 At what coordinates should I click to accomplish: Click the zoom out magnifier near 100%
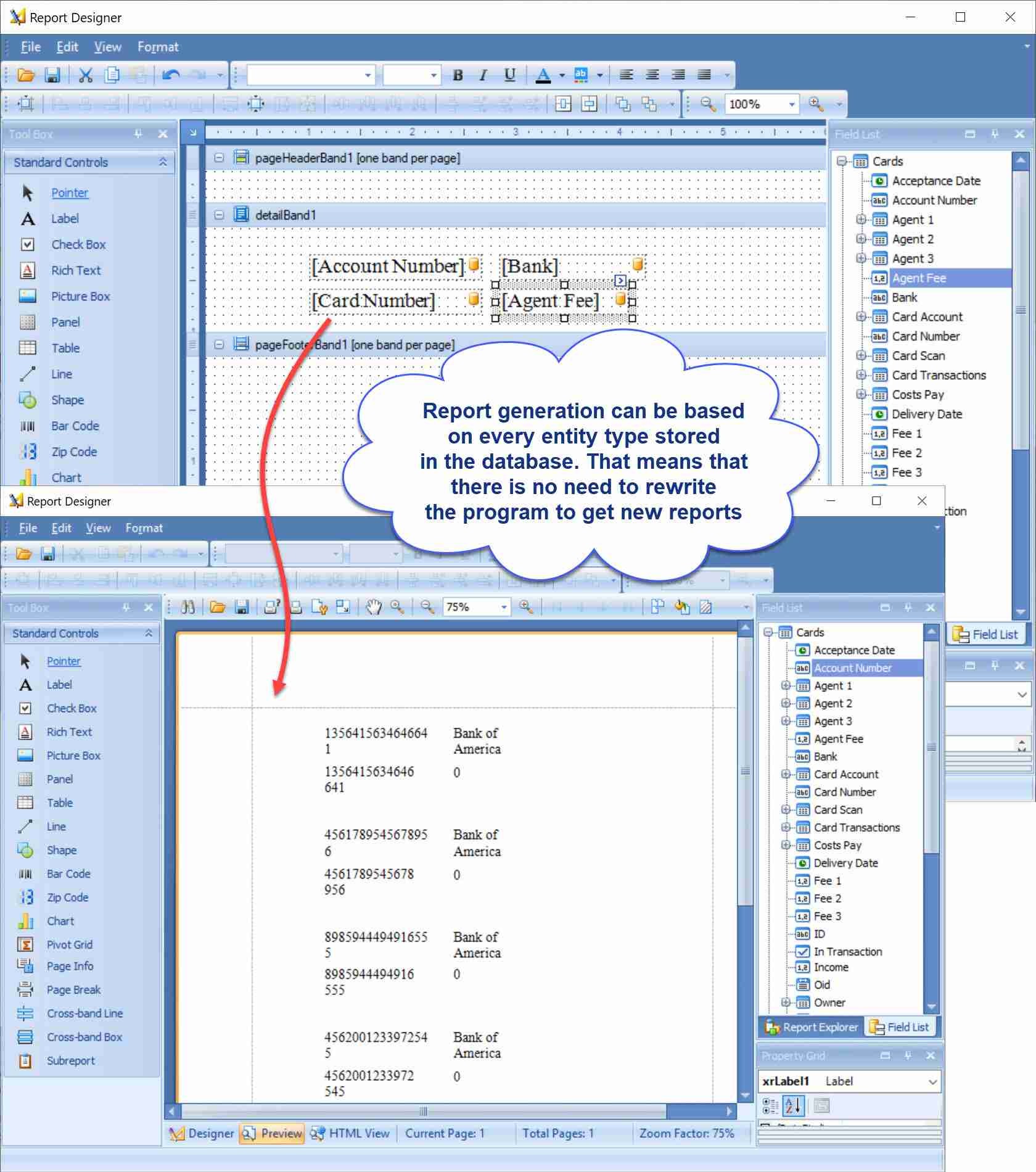(x=708, y=104)
